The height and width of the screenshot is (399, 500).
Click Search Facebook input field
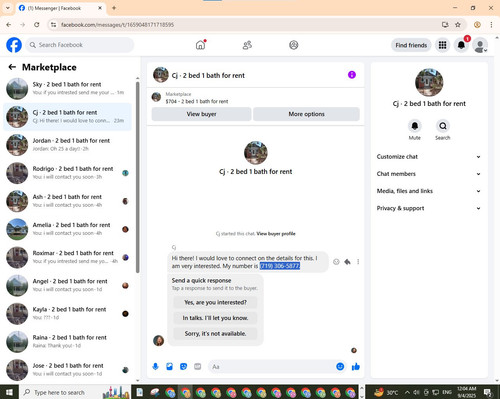point(80,45)
